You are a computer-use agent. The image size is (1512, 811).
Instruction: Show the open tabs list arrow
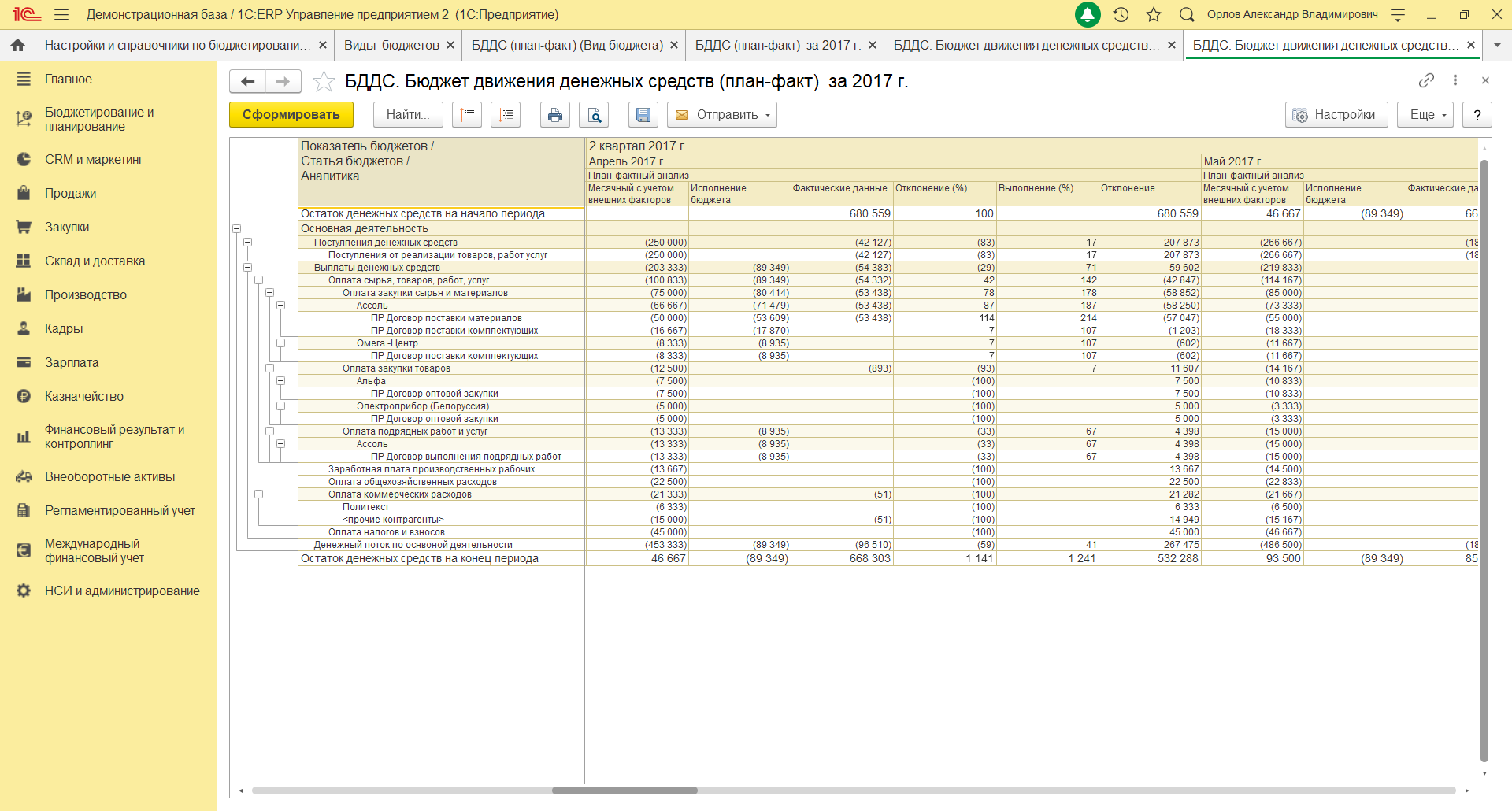[1497, 45]
